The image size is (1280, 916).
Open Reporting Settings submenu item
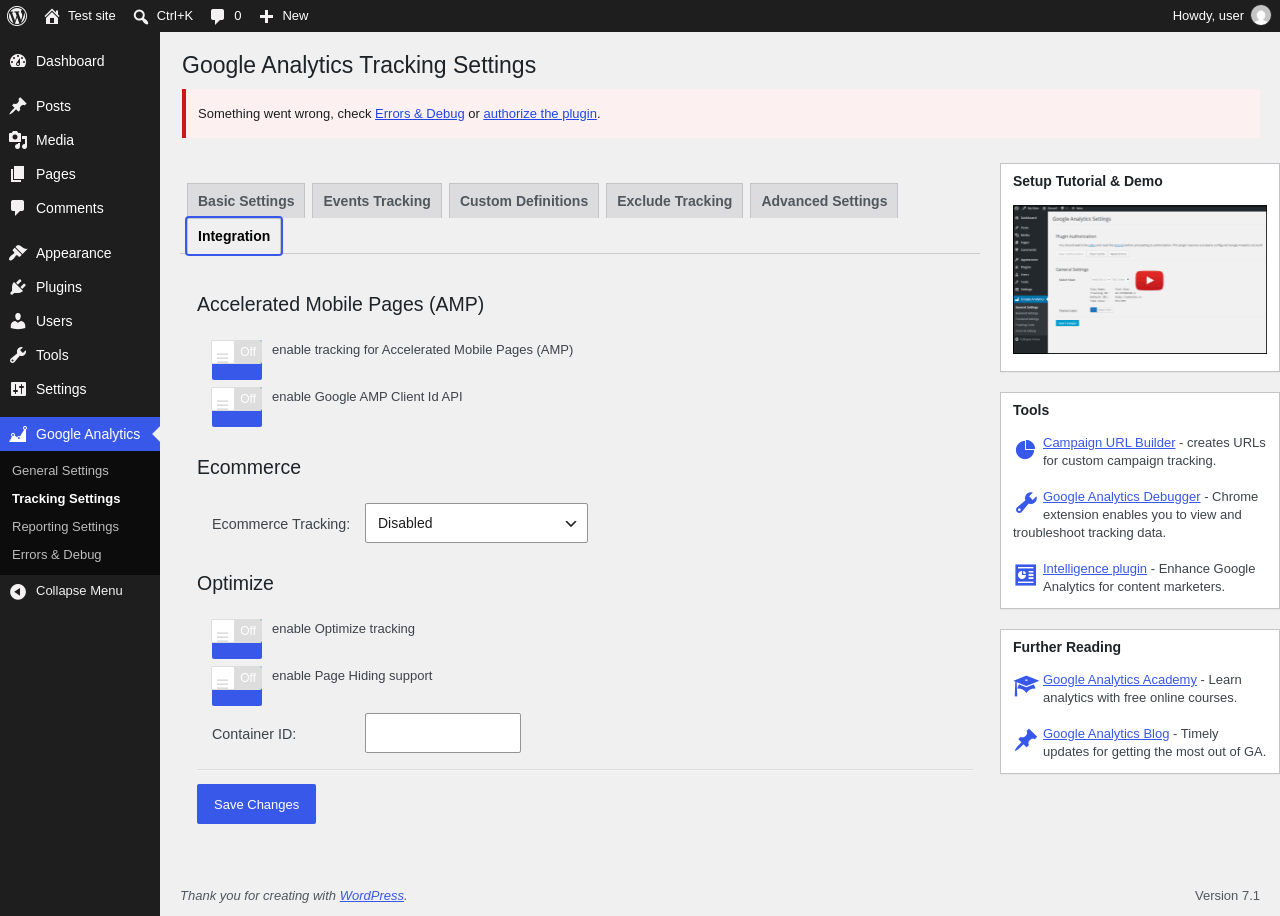click(65, 526)
